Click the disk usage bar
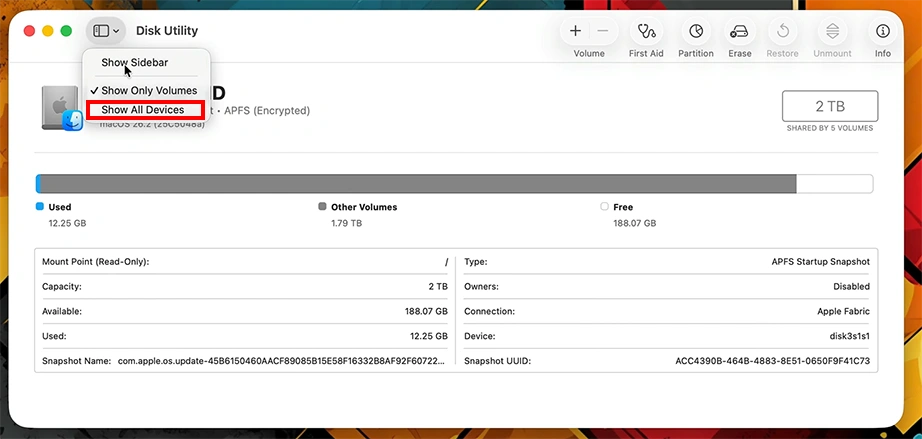922x439 pixels. tap(454, 183)
